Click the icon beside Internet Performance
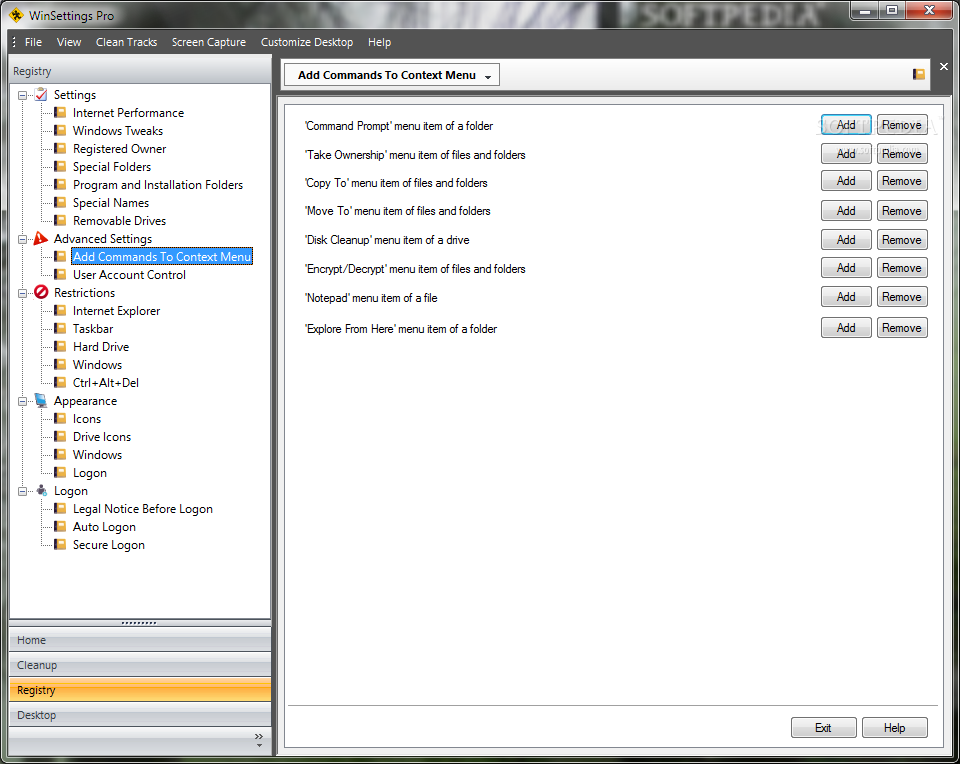Image resolution: width=960 pixels, height=764 pixels. (x=60, y=113)
